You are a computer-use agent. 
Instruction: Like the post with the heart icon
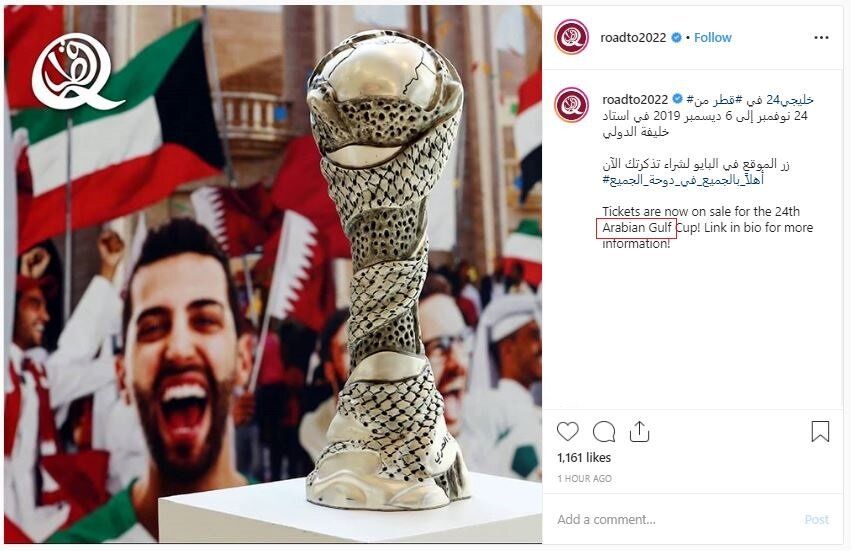tap(568, 432)
